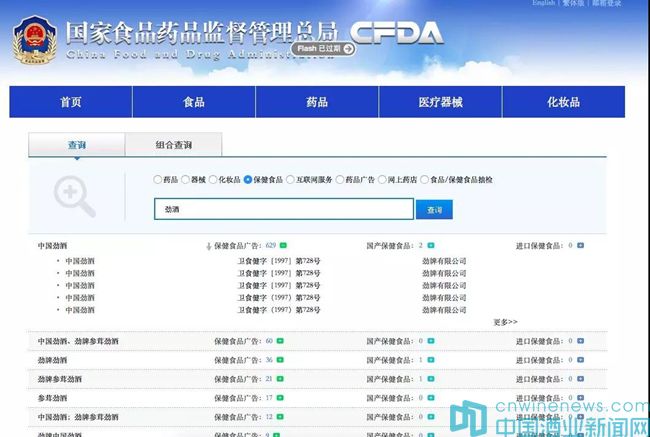650x437 pixels.
Task: Click the arrow on the Flash 已过期 badge
Action: coord(348,48)
